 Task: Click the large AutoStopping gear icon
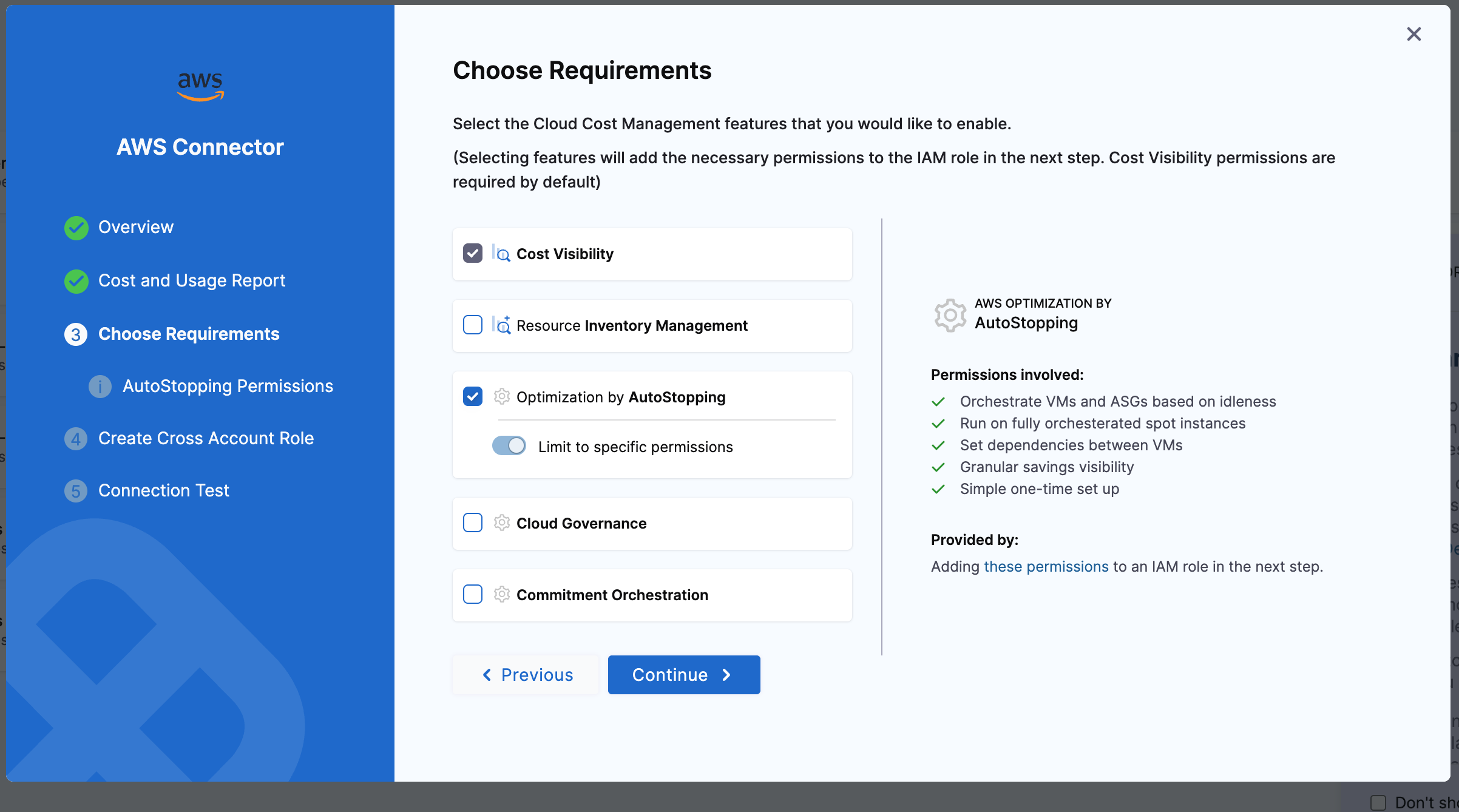click(950, 314)
